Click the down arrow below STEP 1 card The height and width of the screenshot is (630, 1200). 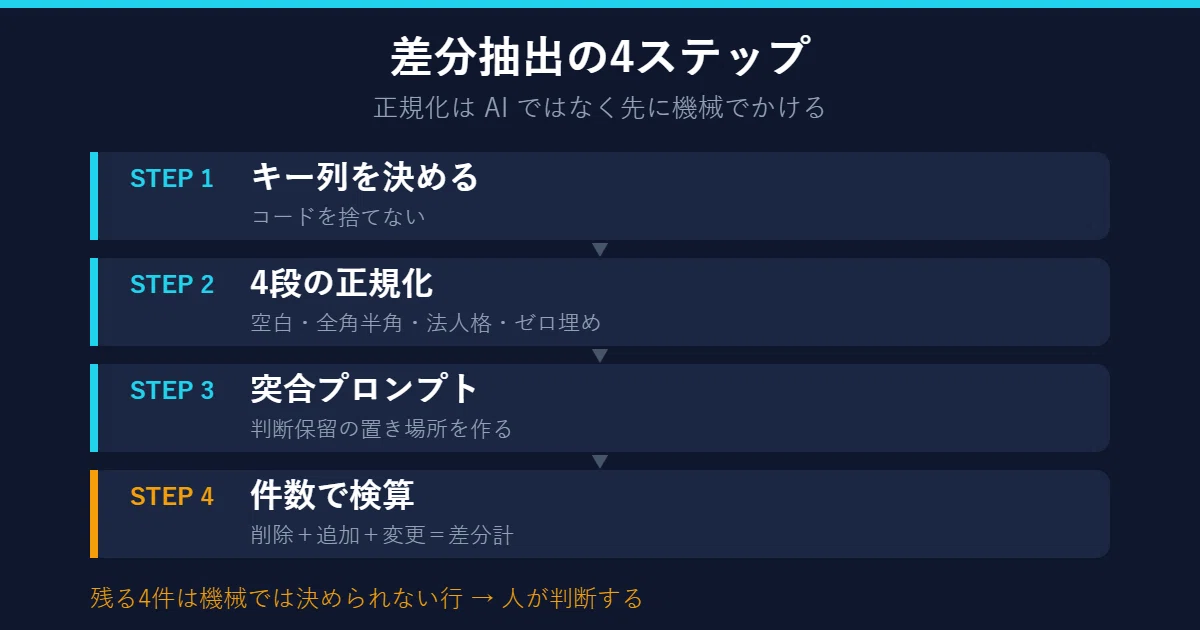click(x=600, y=249)
